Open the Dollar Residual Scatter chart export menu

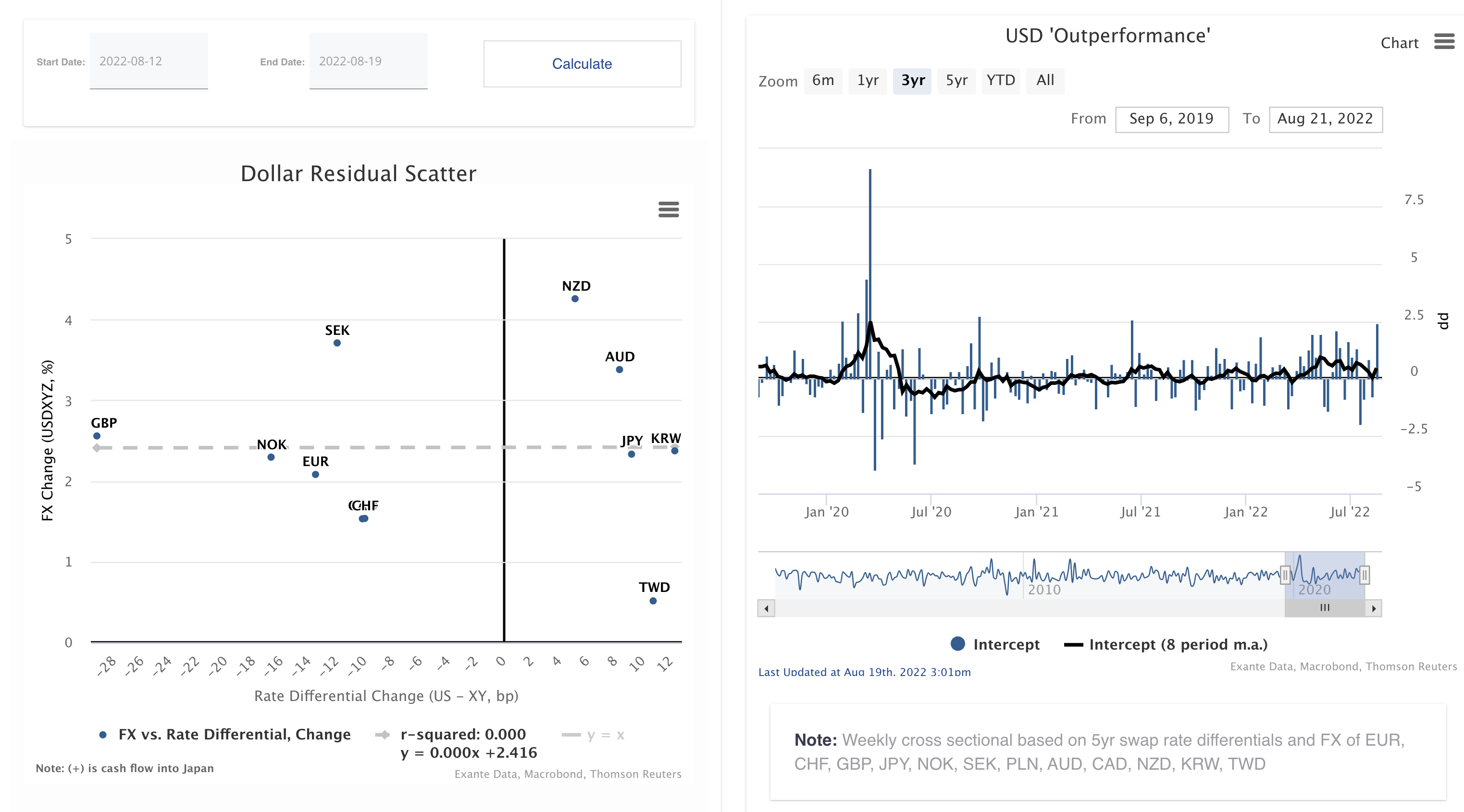(x=669, y=209)
